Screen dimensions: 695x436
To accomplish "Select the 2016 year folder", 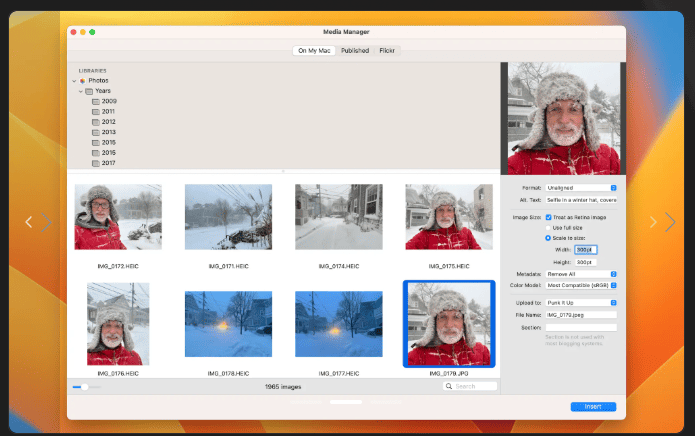I will (104, 153).
